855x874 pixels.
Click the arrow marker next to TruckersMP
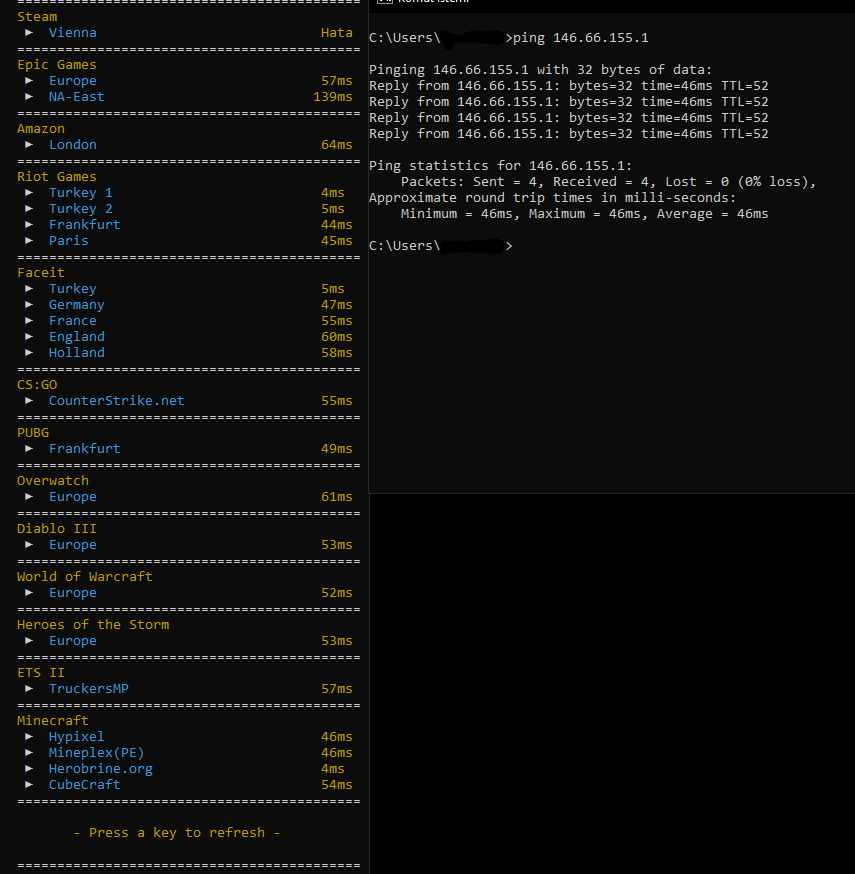tap(29, 689)
